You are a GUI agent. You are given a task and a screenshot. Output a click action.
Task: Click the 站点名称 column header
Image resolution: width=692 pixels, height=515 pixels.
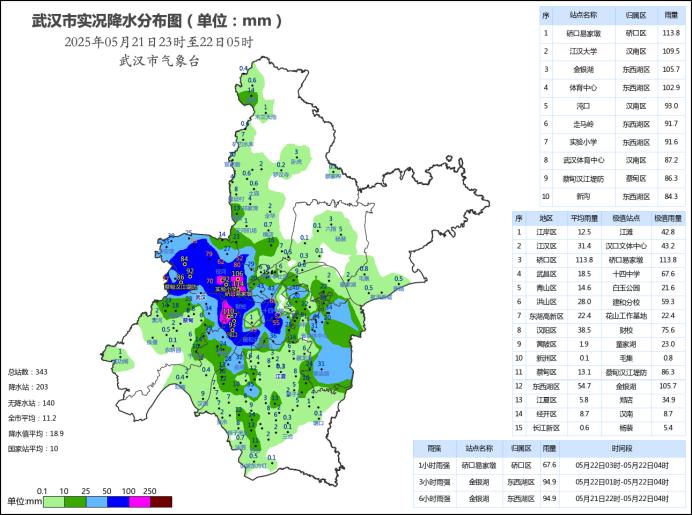tap(584, 15)
